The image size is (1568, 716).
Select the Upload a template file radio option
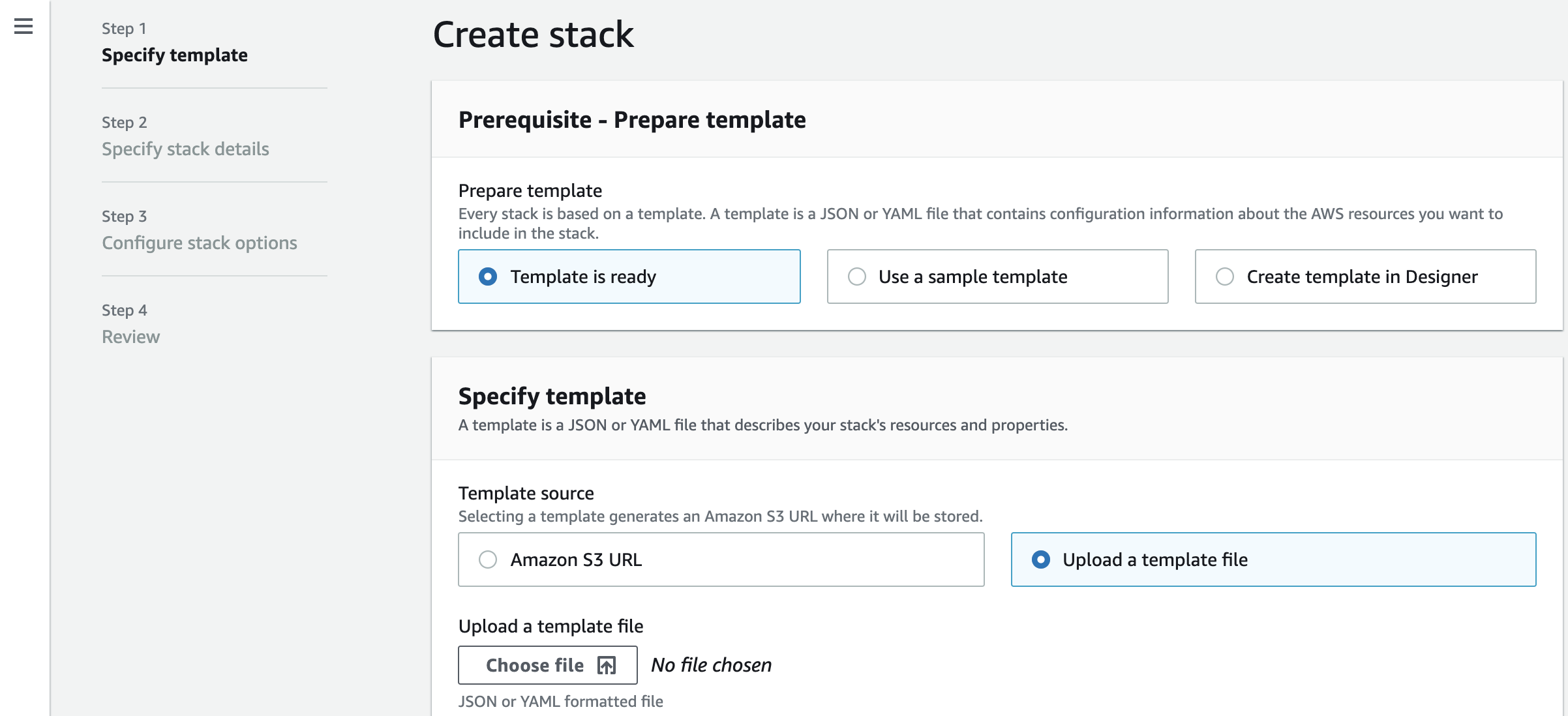[x=1273, y=559]
